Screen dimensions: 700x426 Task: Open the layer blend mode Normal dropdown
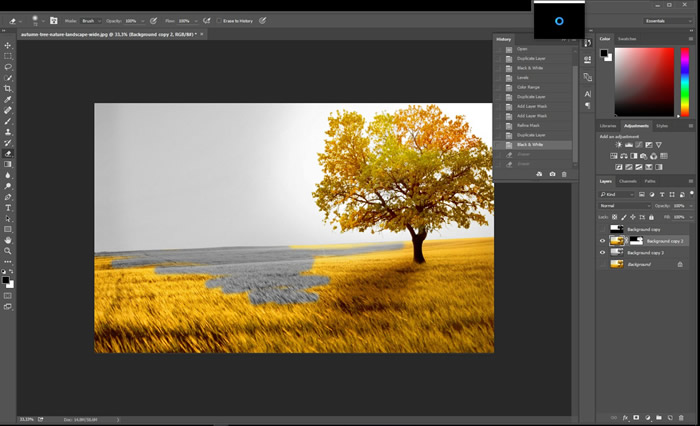(625, 206)
